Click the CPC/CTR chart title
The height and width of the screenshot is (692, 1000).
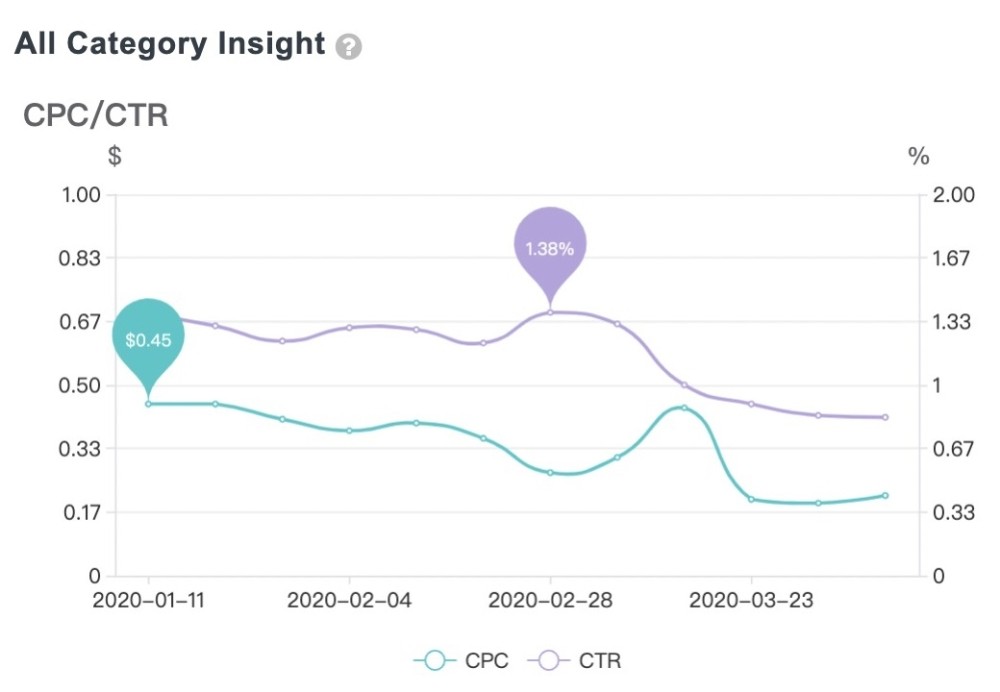click(96, 115)
